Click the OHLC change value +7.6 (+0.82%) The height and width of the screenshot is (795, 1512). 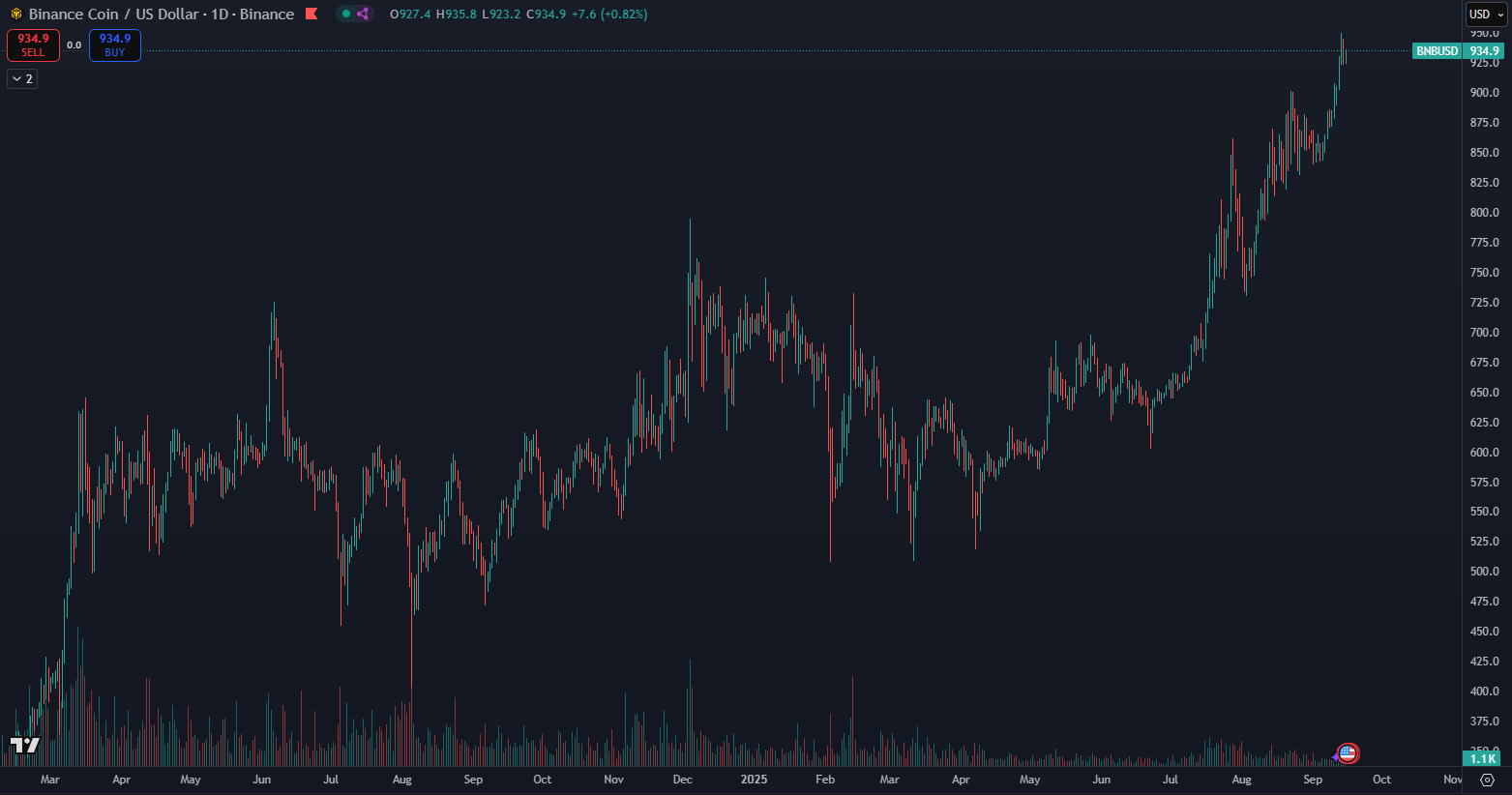tap(609, 15)
